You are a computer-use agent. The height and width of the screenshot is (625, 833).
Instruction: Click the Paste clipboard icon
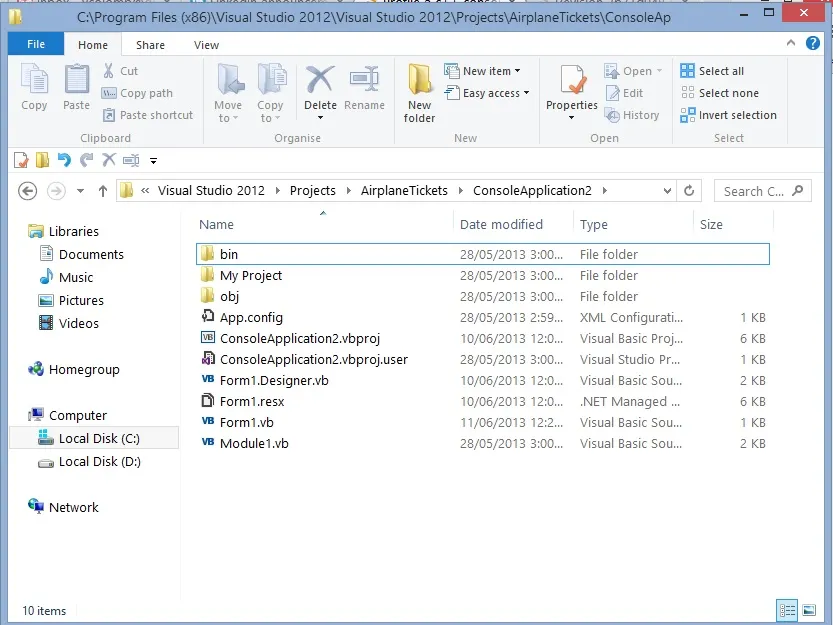(77, 79)
